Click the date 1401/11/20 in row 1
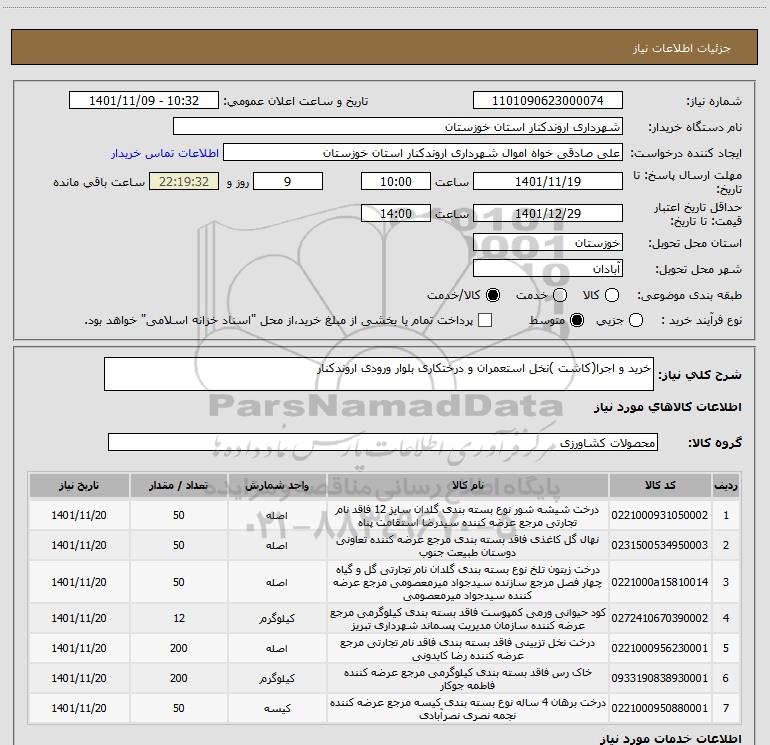 [x=79, y=515]
